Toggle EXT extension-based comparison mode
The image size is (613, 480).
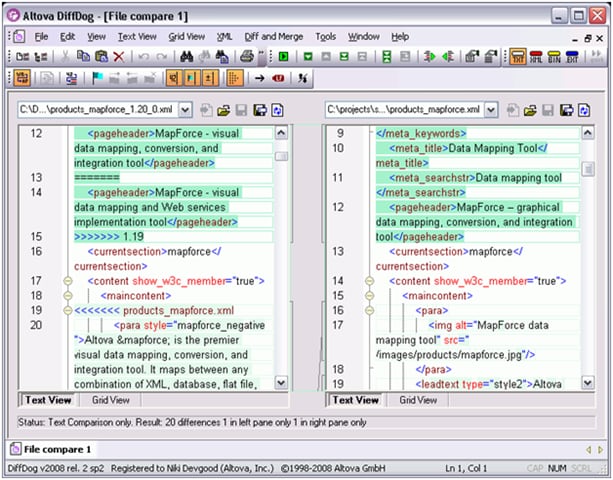coord(572,57)
